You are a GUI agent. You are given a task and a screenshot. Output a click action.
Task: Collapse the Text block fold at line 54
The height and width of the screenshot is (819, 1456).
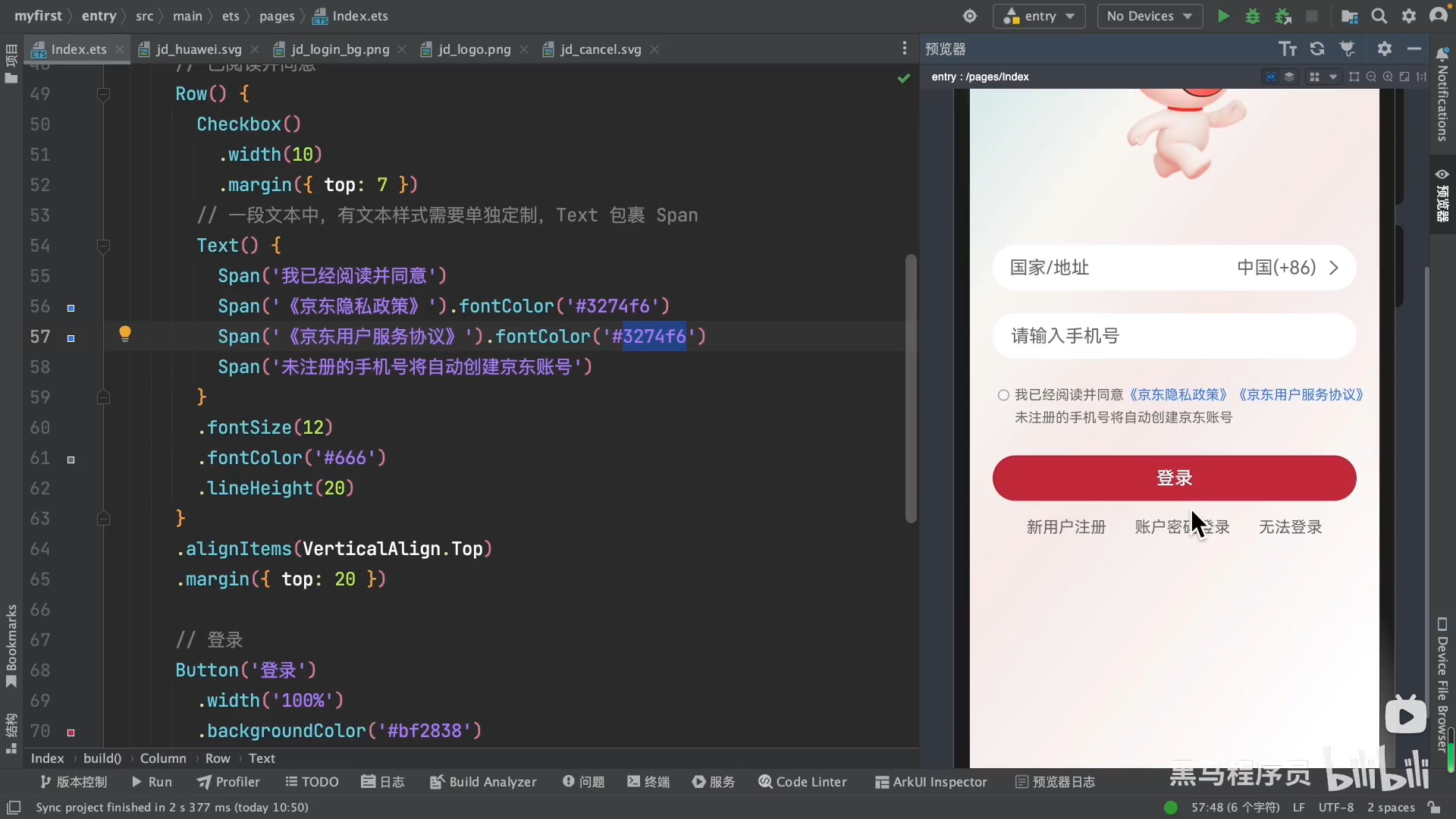pyautogui.click(x=104, y=246)
